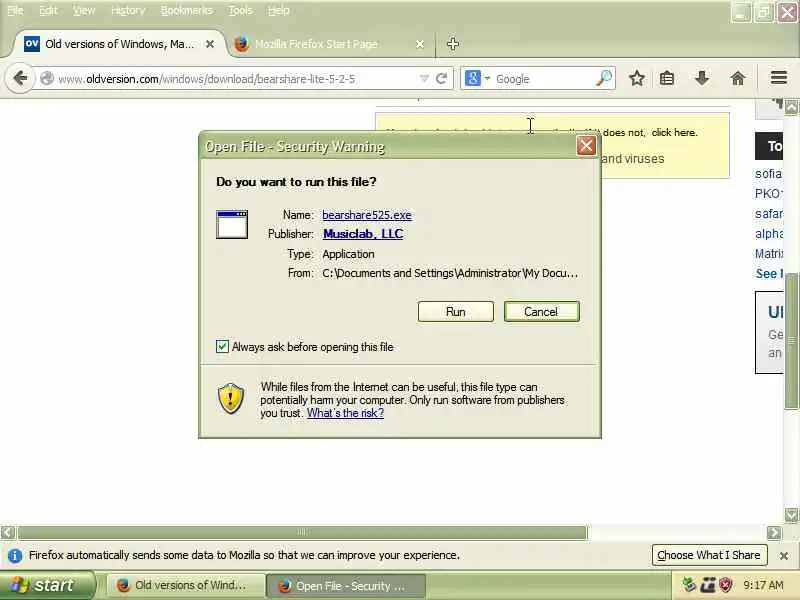
Task: Open the URL history dropdown arrow
Action: coord(424,79)
